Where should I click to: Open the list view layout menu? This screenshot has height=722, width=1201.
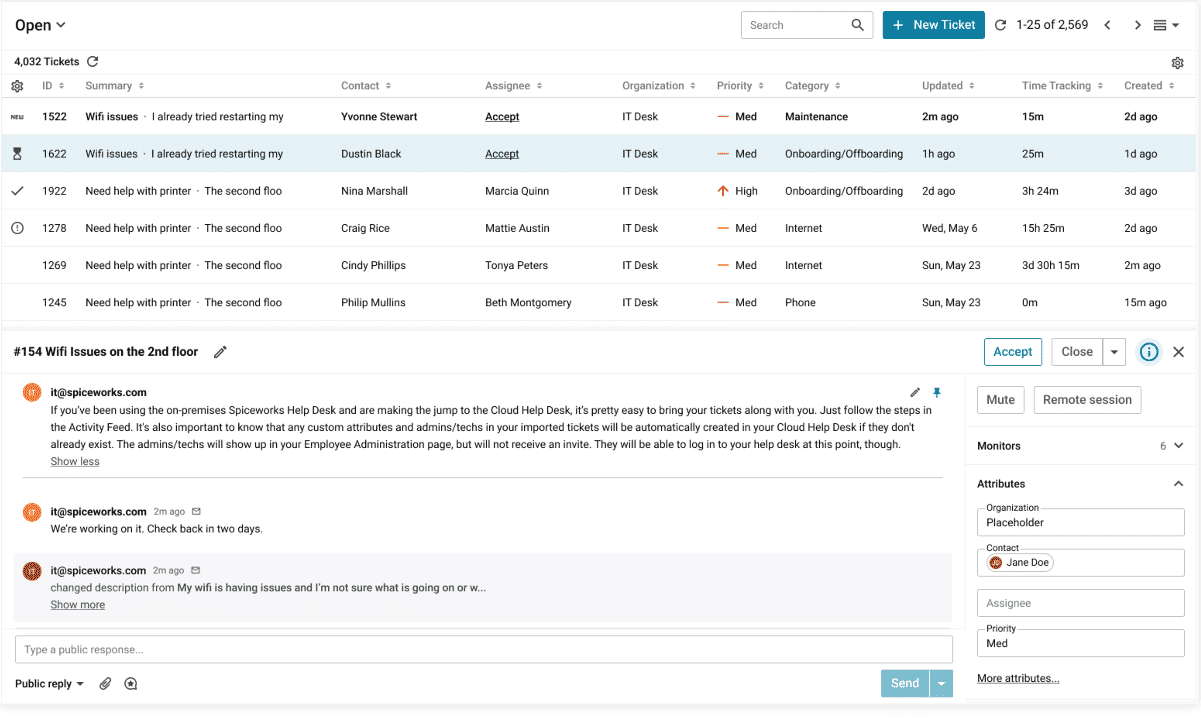(1166, 25)
